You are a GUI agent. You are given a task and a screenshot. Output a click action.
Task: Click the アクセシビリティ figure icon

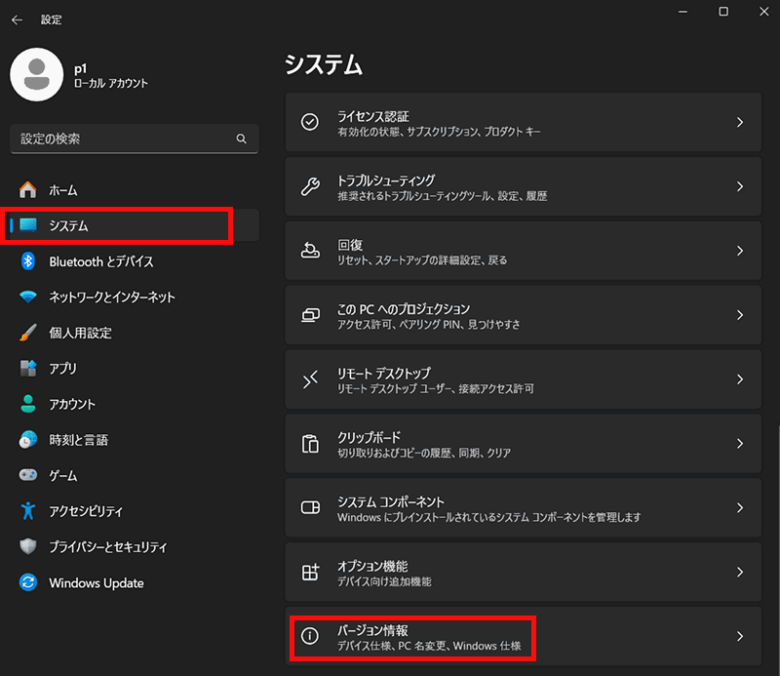(x=28, y=511)
